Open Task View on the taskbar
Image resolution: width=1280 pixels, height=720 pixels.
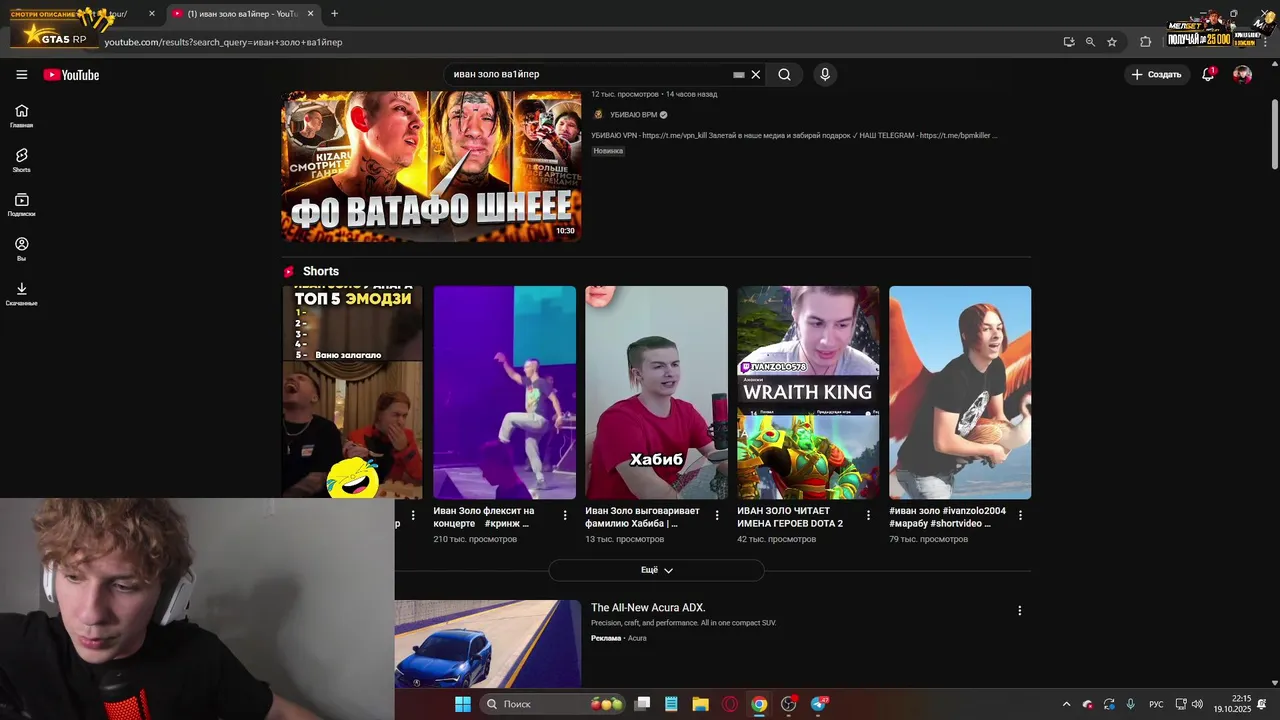[x=642, y=704]
